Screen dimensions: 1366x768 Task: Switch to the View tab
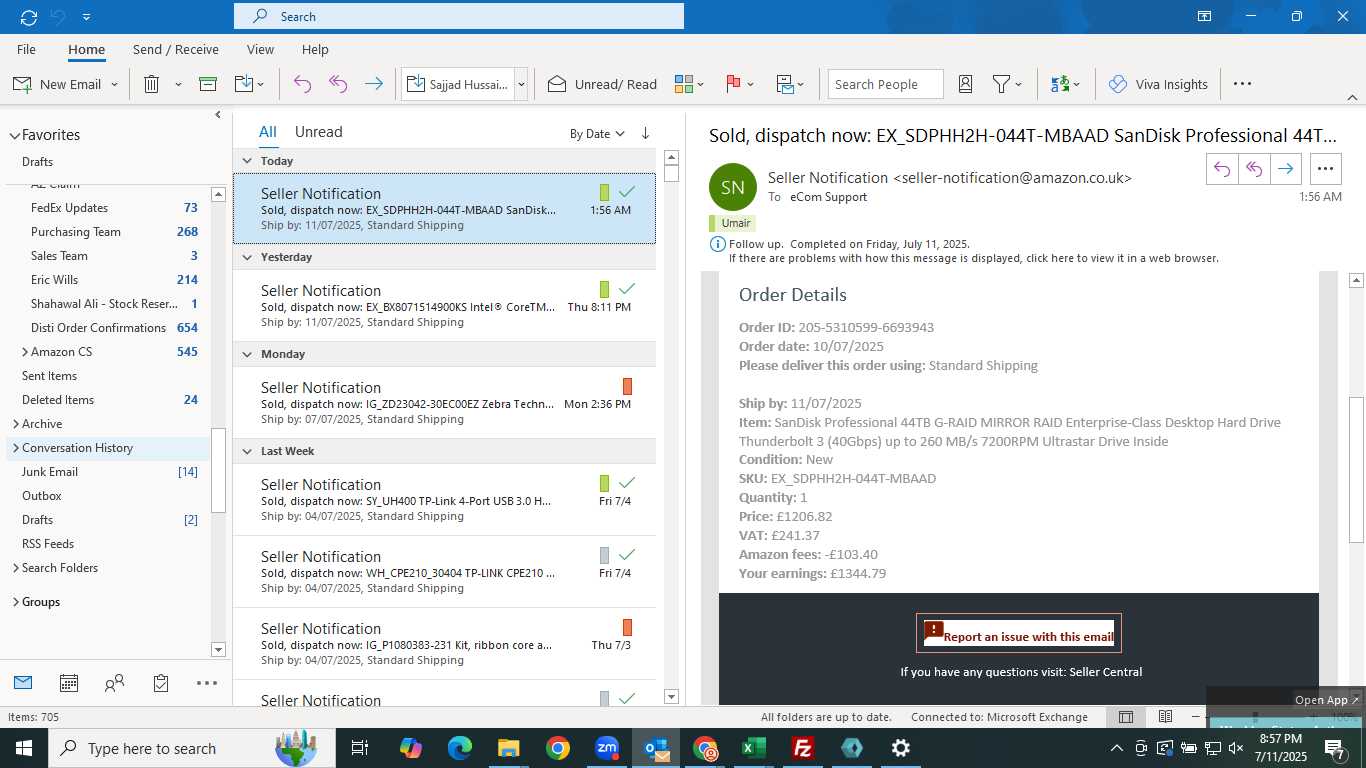pyautogui.click(x=260, y=49)
